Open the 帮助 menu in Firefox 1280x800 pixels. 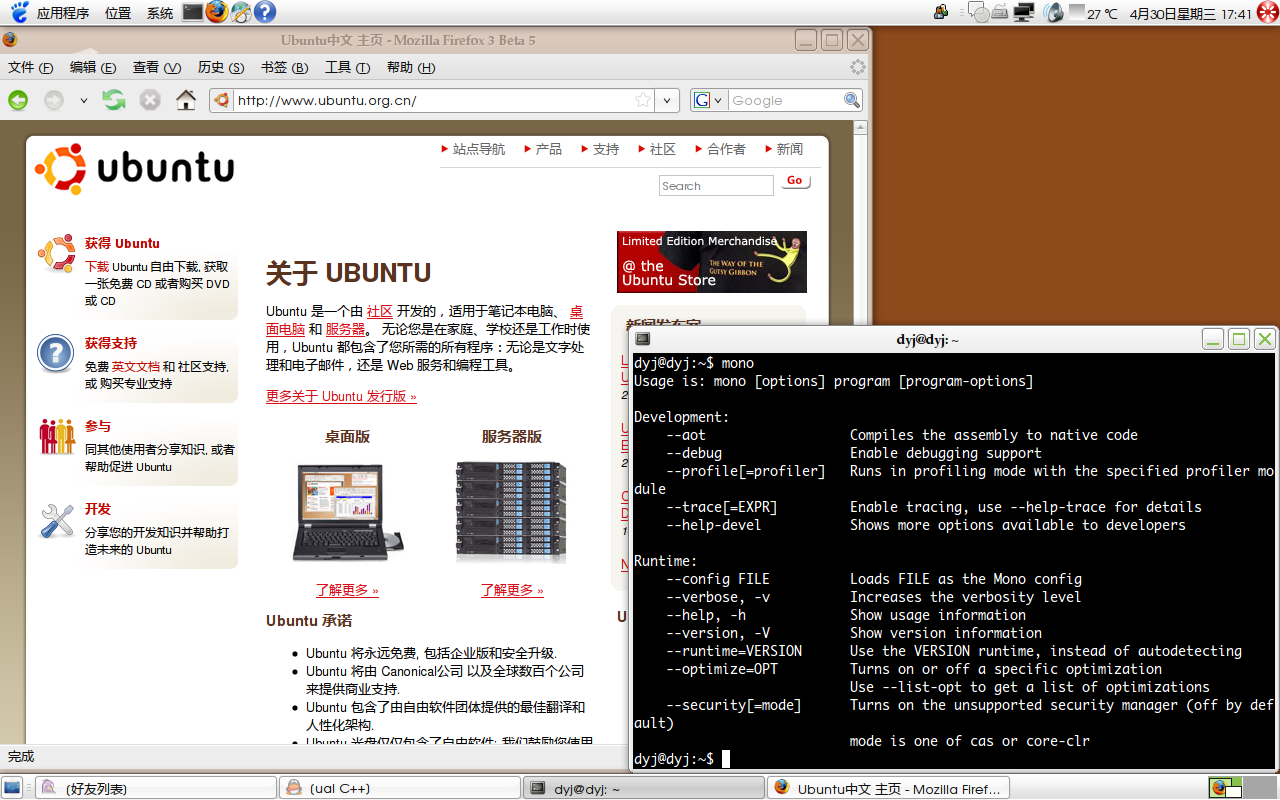(410, 67)
